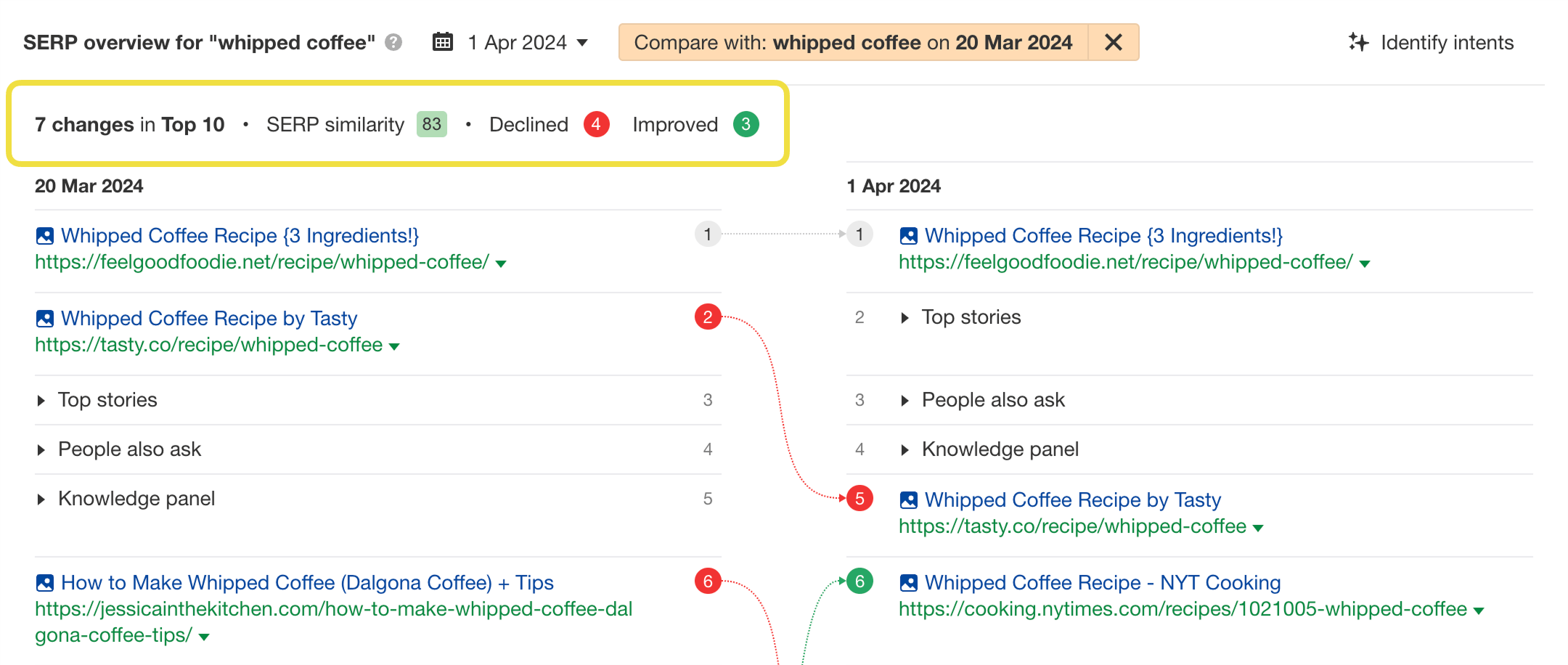Click the calendar icon beside the date
Image resolution: width=1568 pixels, height=665 pixels.
coord(442,42)
